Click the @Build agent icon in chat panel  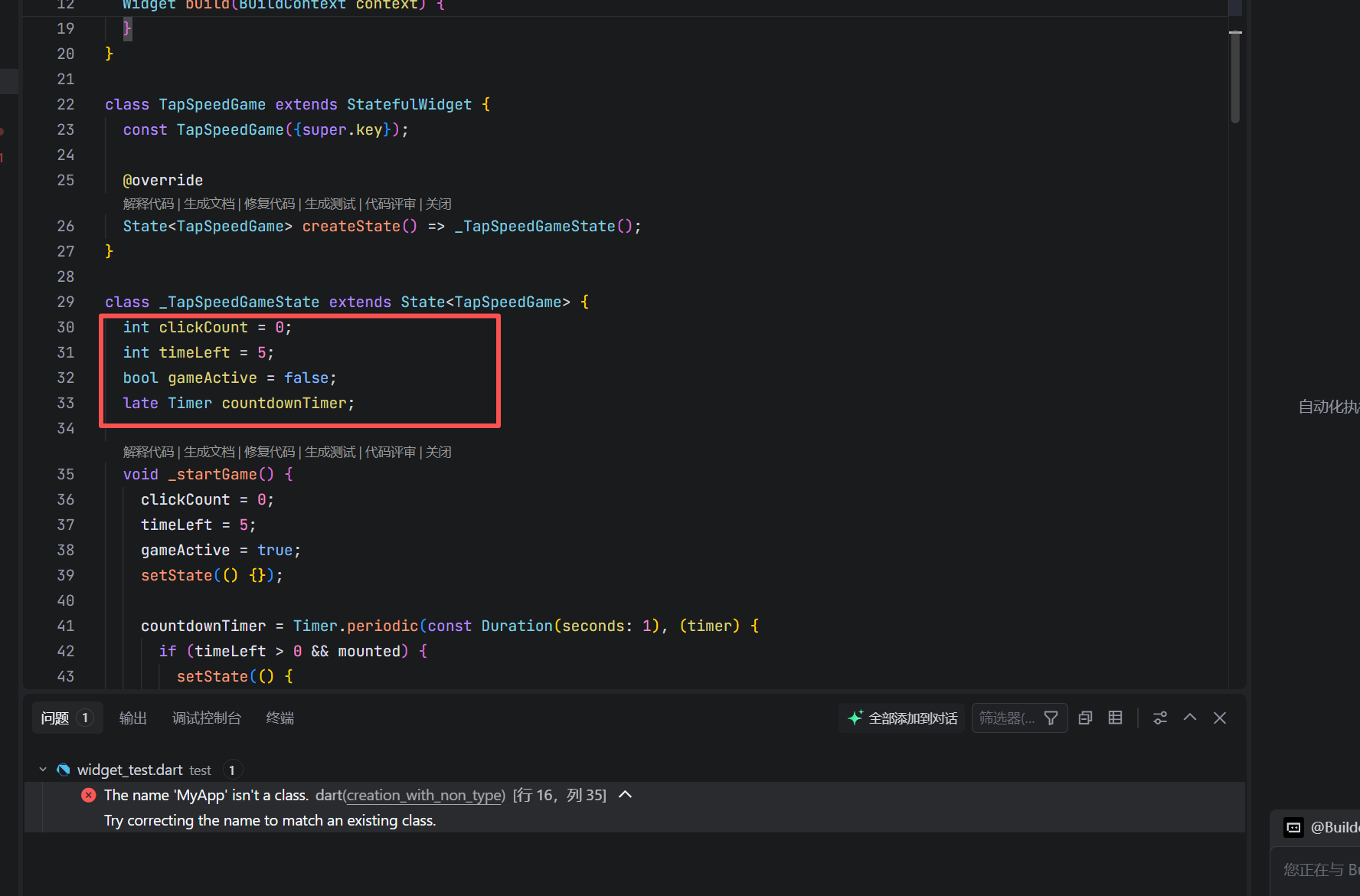(x=1293, y=827)
